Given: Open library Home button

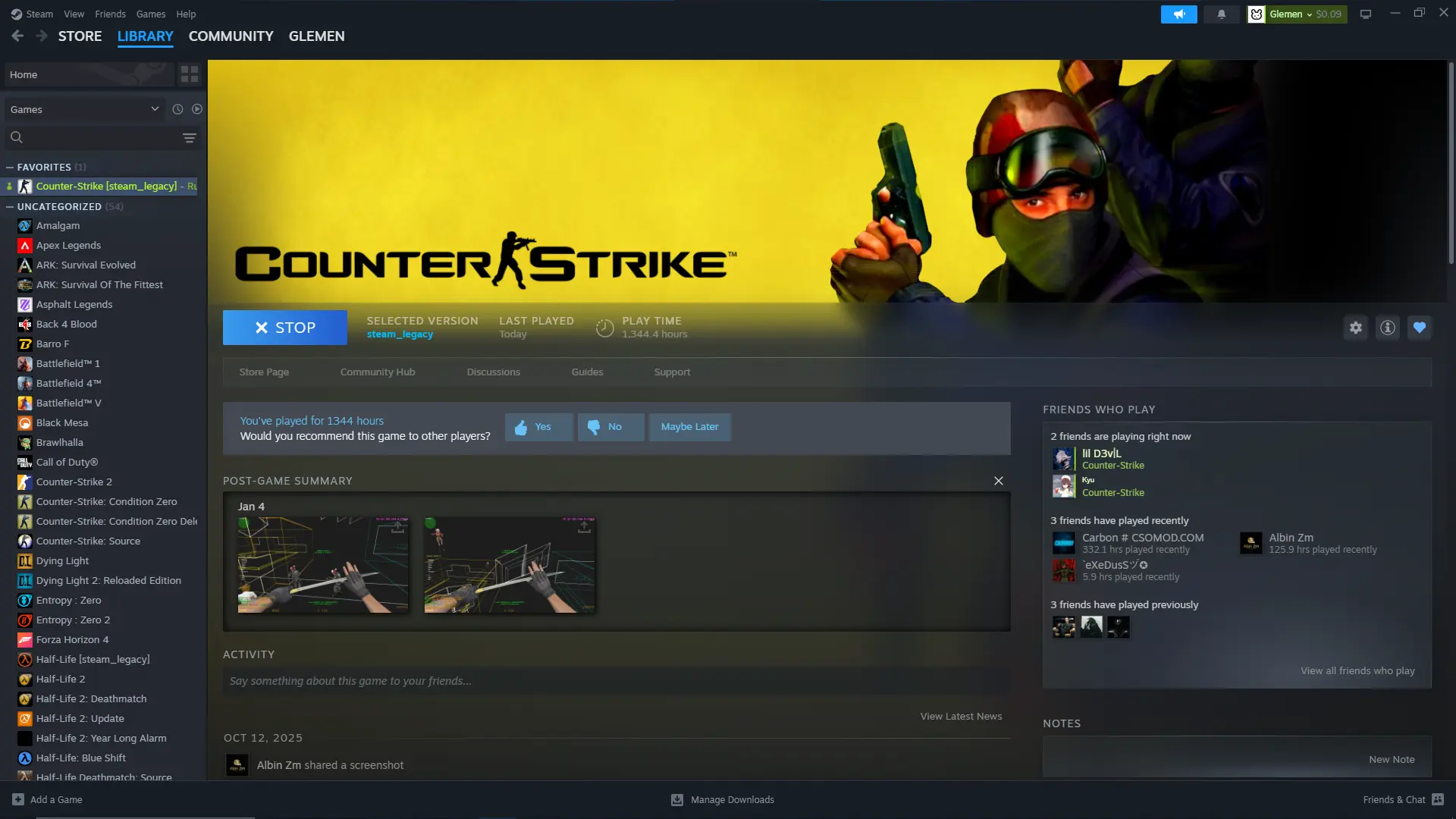Looking at the screenshot, I should pyautogui.click(x=89, y=74).
